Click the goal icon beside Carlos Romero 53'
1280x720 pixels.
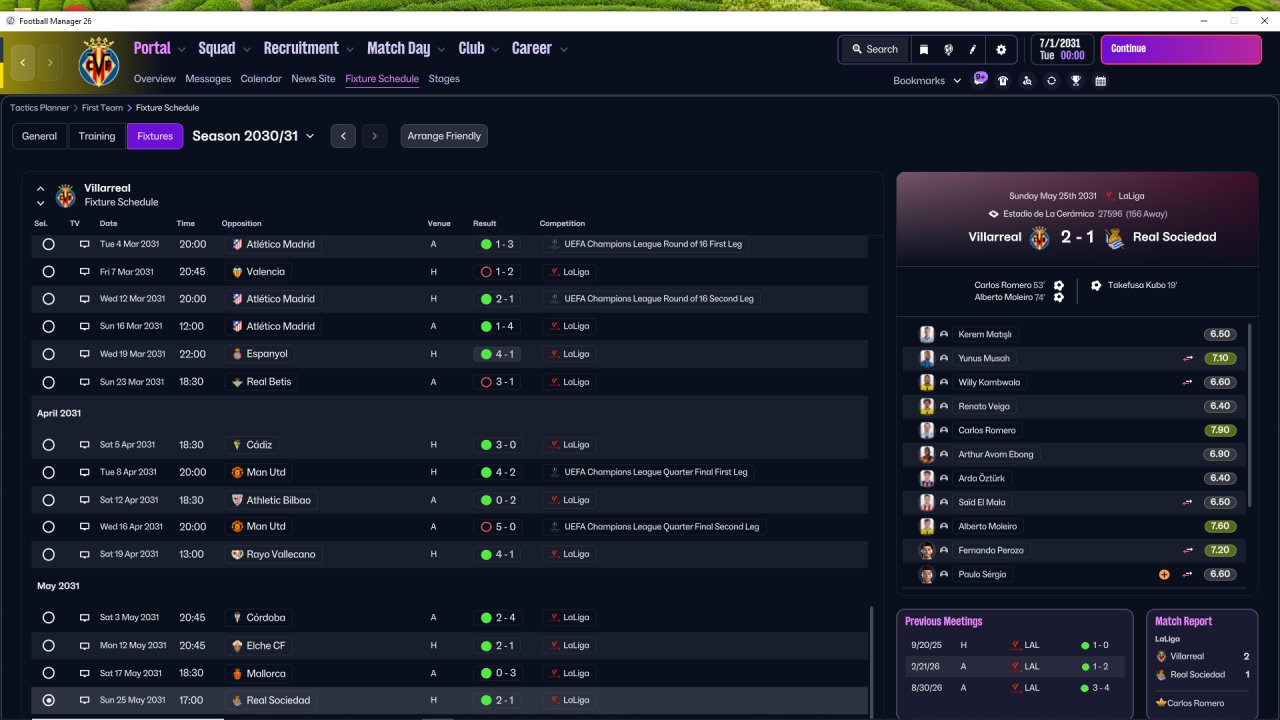(1059, 285)
